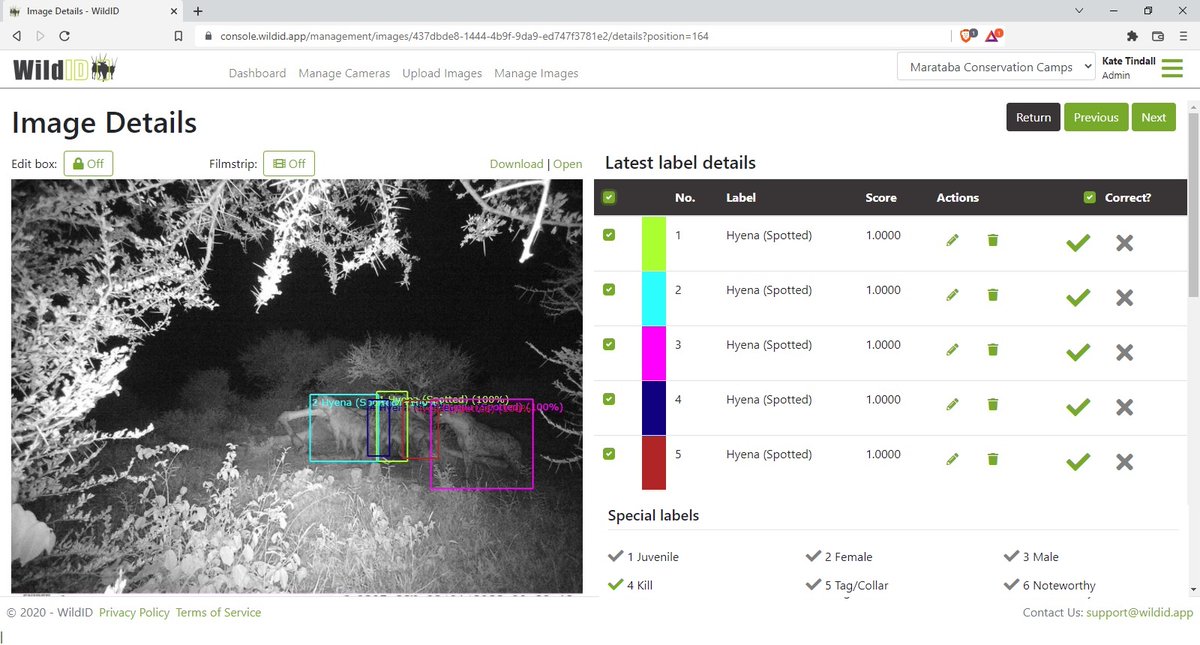This screenshot has height=645, width=1200.
Task: Open the Marataba Conservation Camps dropdown
Action: [996, 67]
